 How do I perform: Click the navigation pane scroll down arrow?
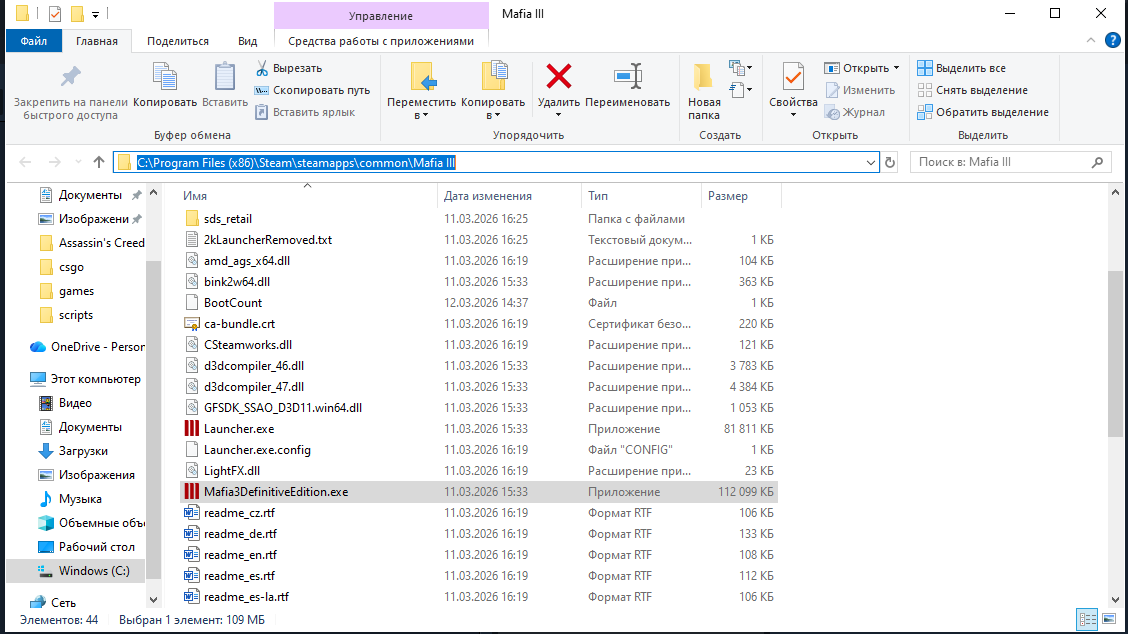(x=153, y=599)
